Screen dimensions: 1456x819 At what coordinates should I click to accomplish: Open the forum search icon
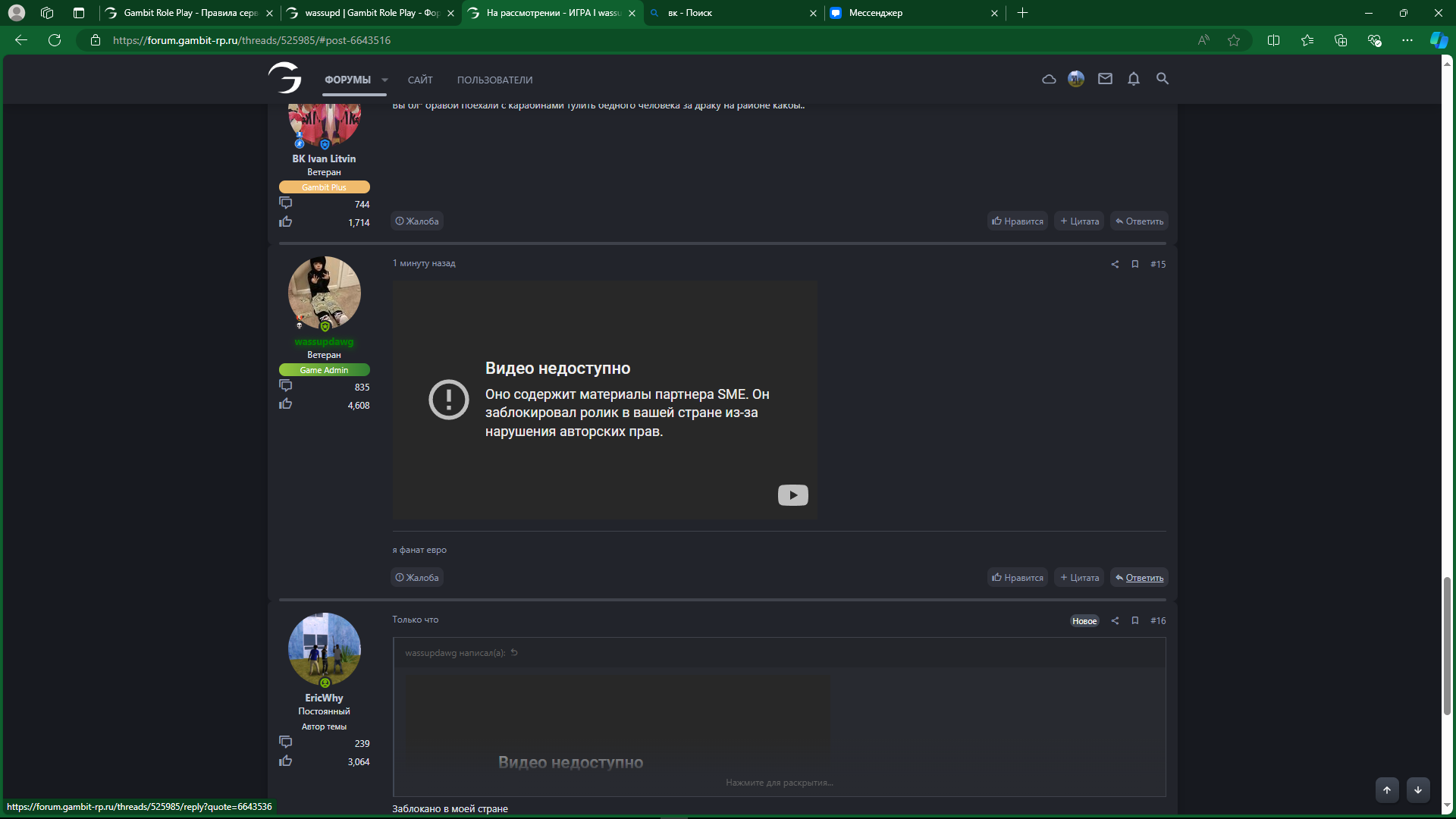coord(1162,79)
